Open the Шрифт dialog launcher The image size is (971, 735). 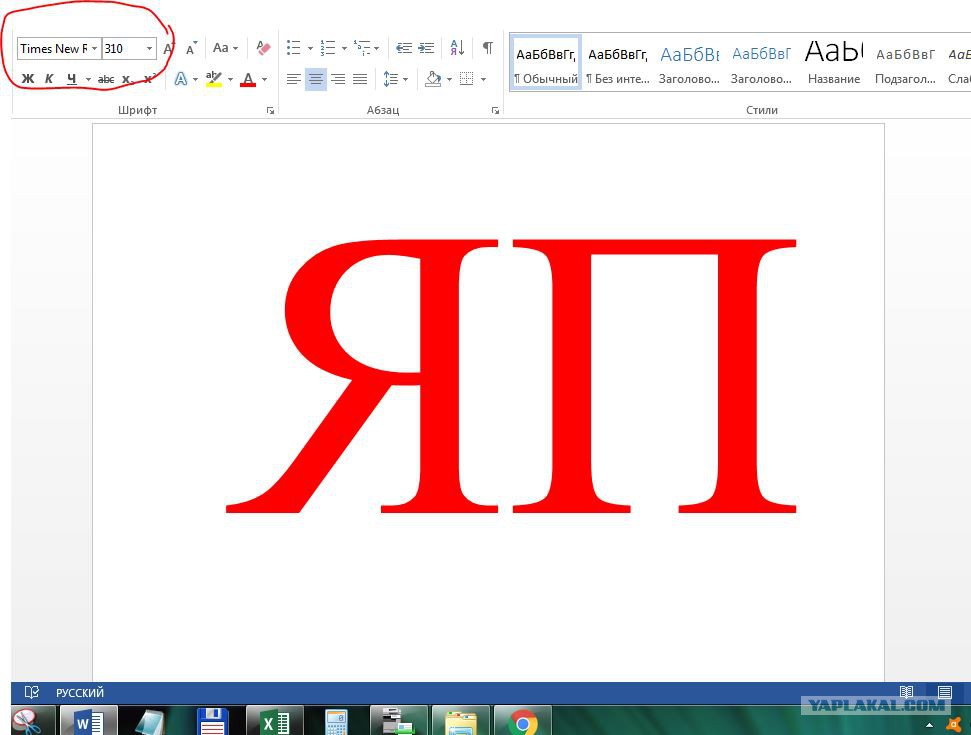(x=271, y=110)
